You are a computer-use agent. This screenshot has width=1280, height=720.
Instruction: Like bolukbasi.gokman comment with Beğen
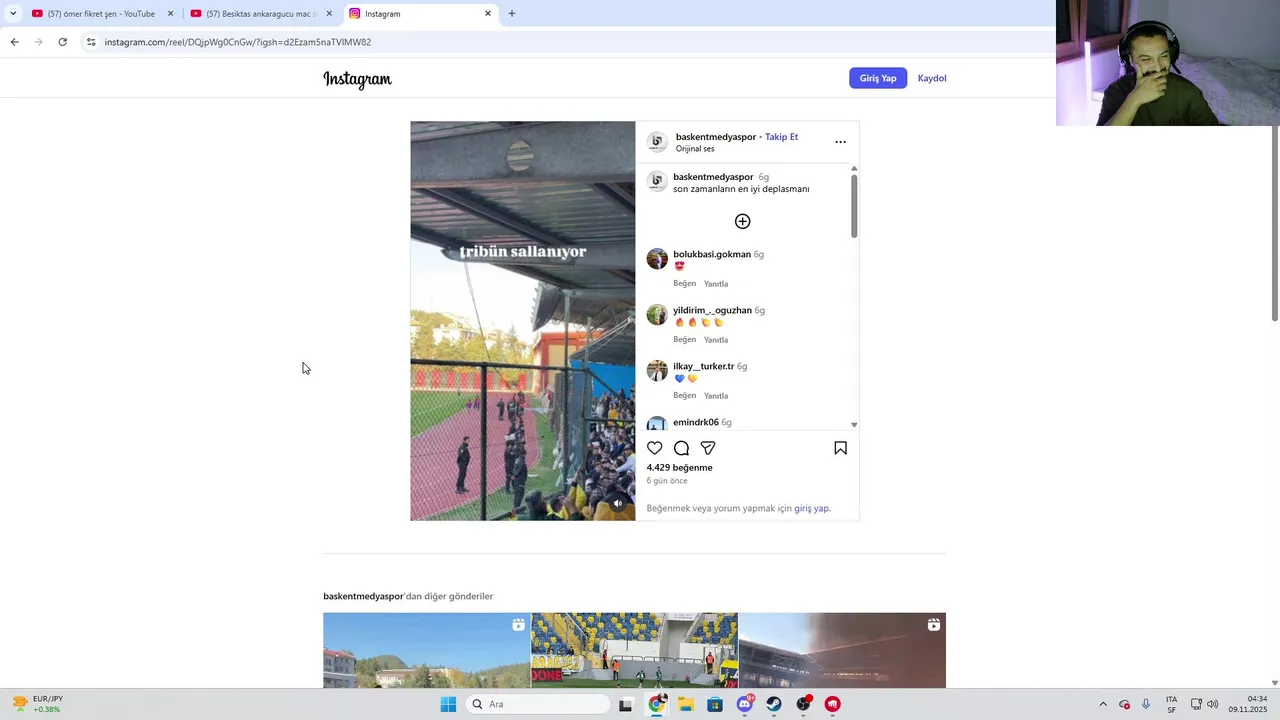tap(684, 284)
